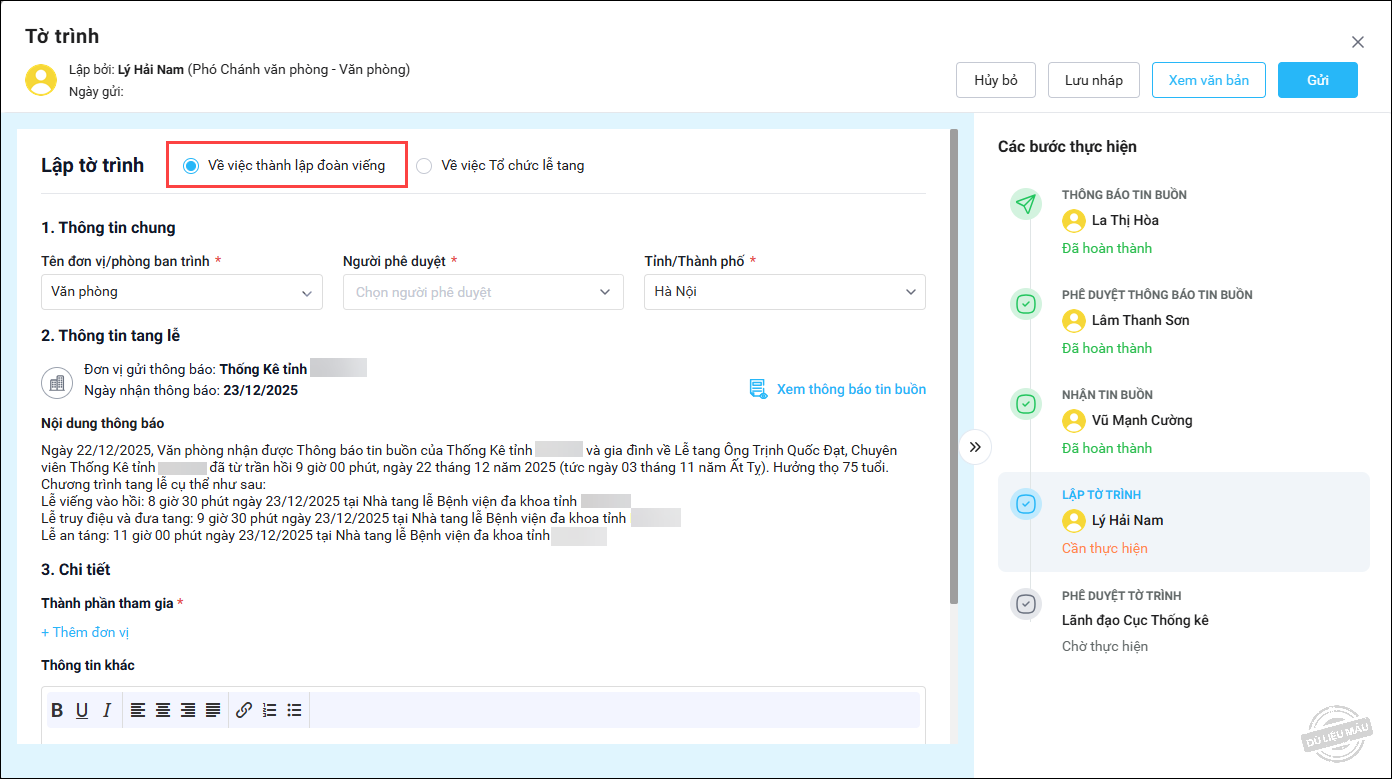Apply italic formatting in the editor
Viewport: 1392px width, 779px height.
point(106,710)
